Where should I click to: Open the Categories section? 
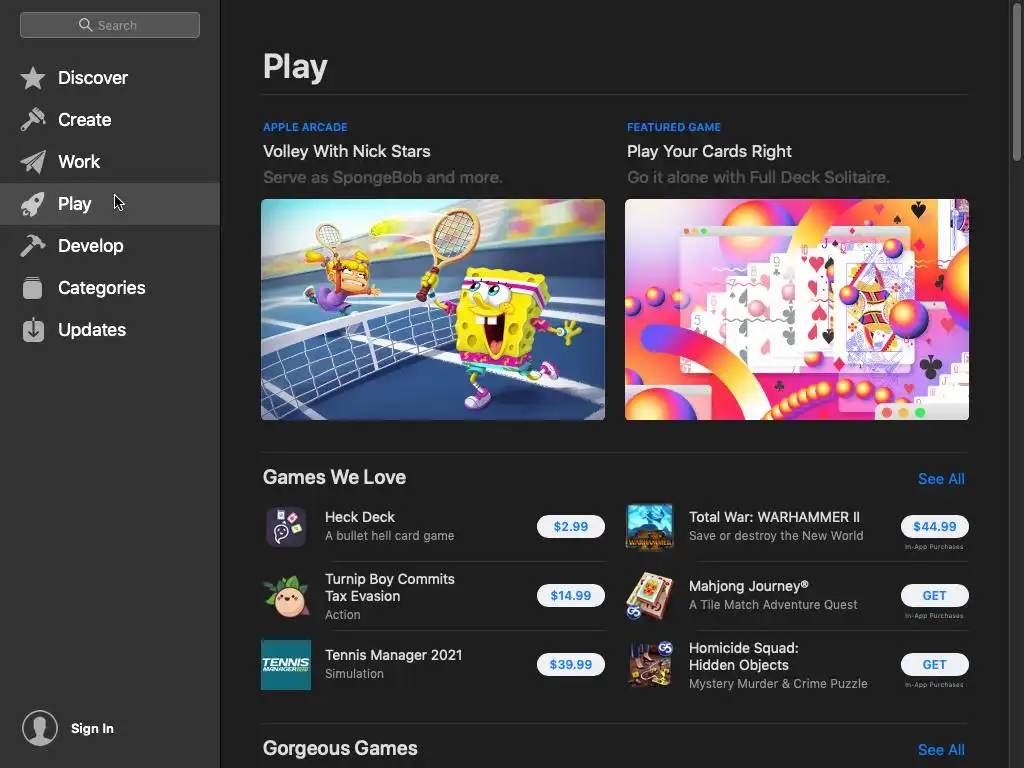pyautogui.click(x=110, y=288)
